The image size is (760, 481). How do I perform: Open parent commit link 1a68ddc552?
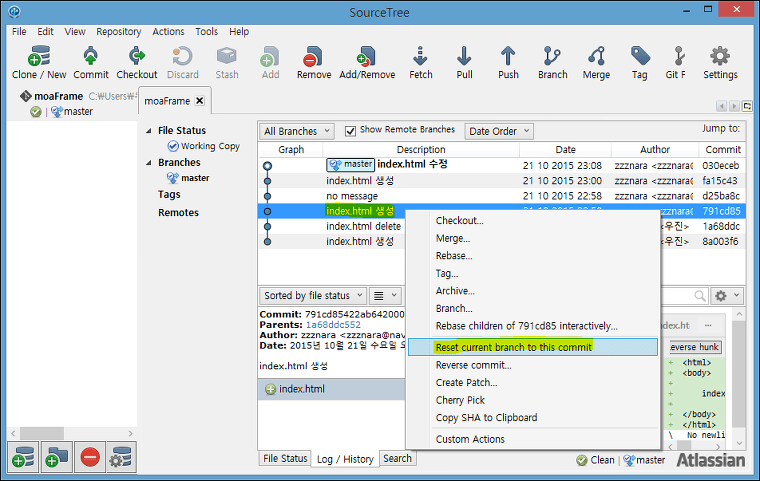pos(333,324)
